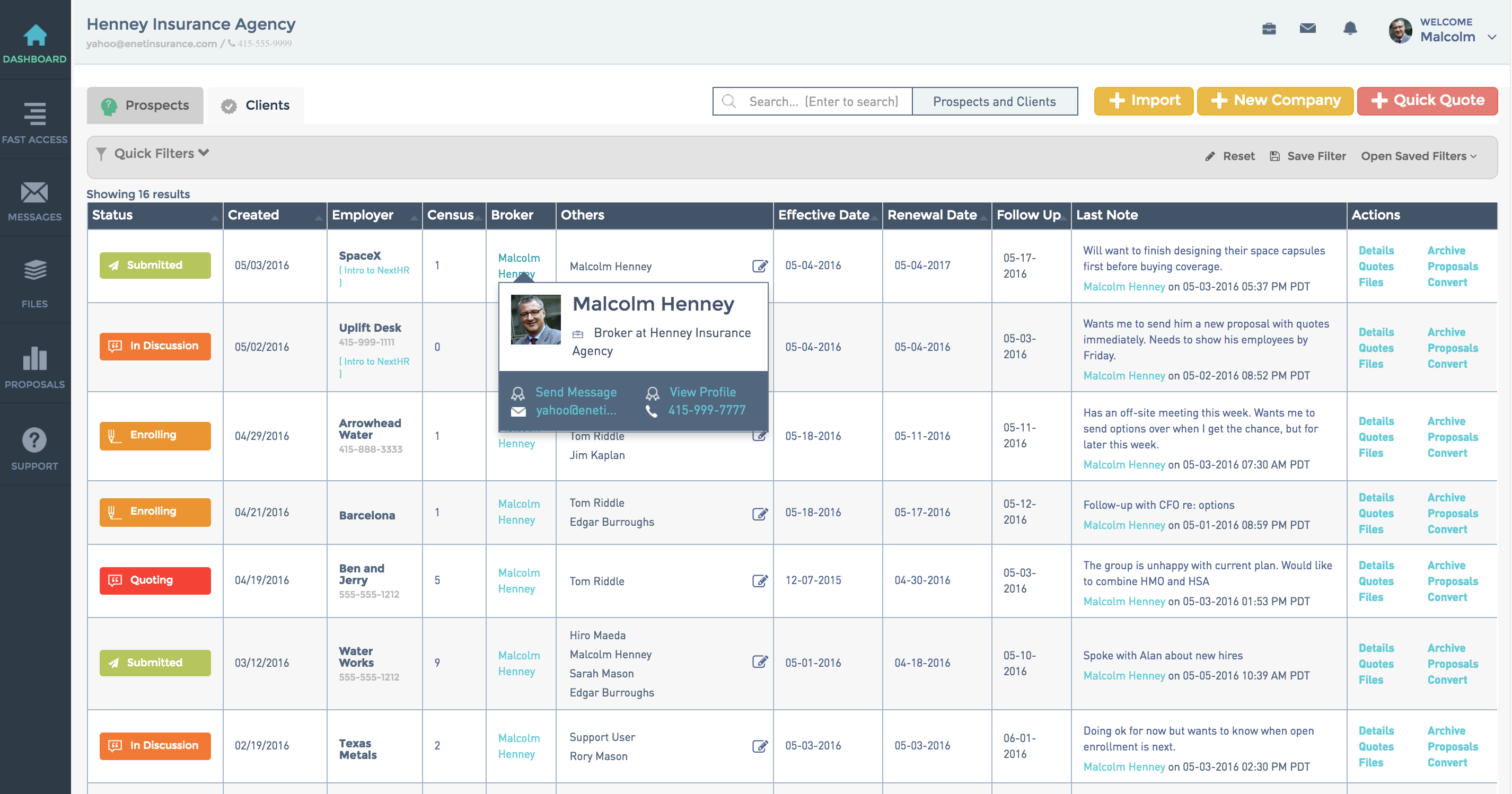
Task: Open the Support question-mark icon
Action: click(34, 440)
